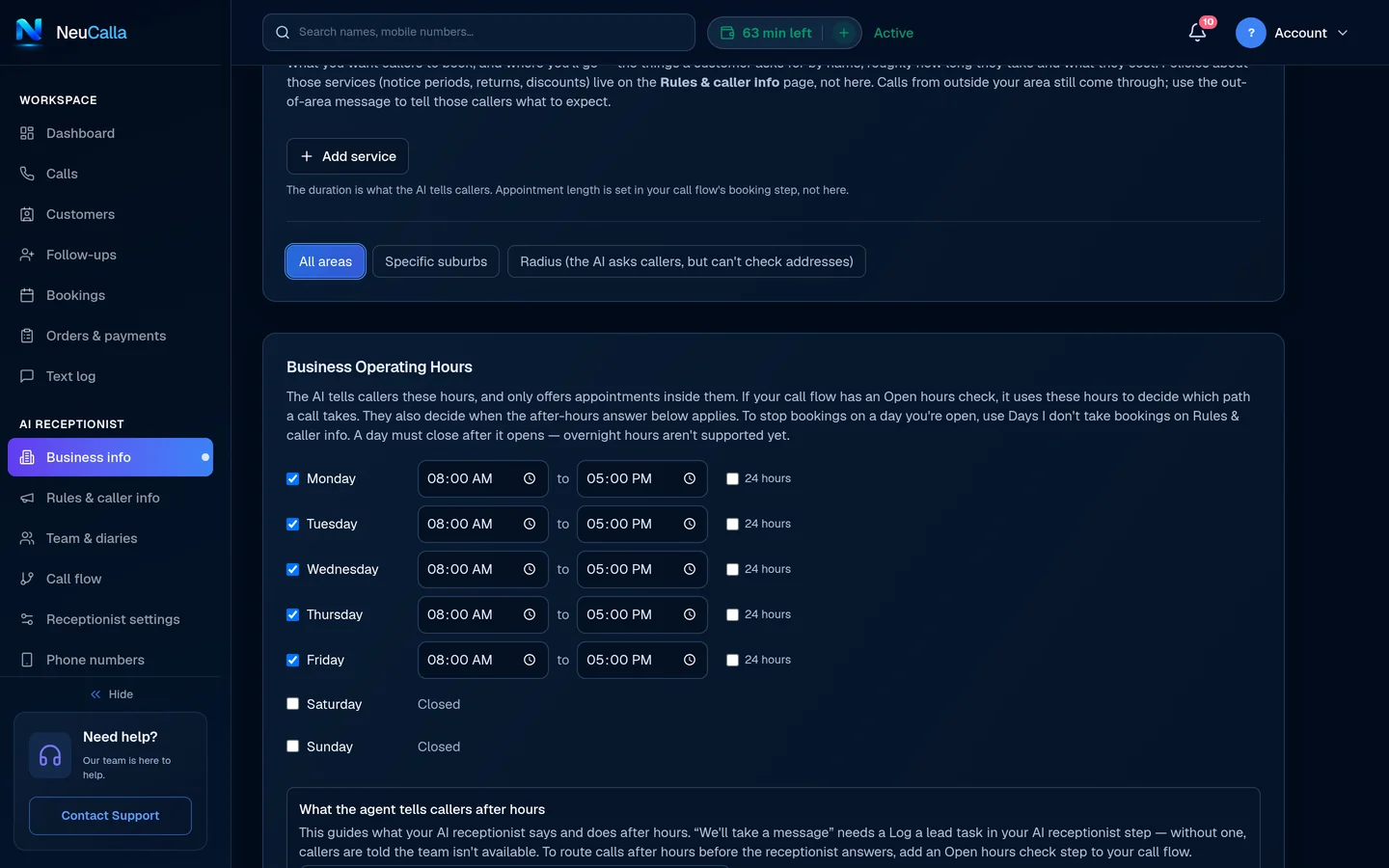The width and height of the screenshot is (1389, 868).
Task: Open clock picker for Monday closing time
Action: click(x=690, y=478)
